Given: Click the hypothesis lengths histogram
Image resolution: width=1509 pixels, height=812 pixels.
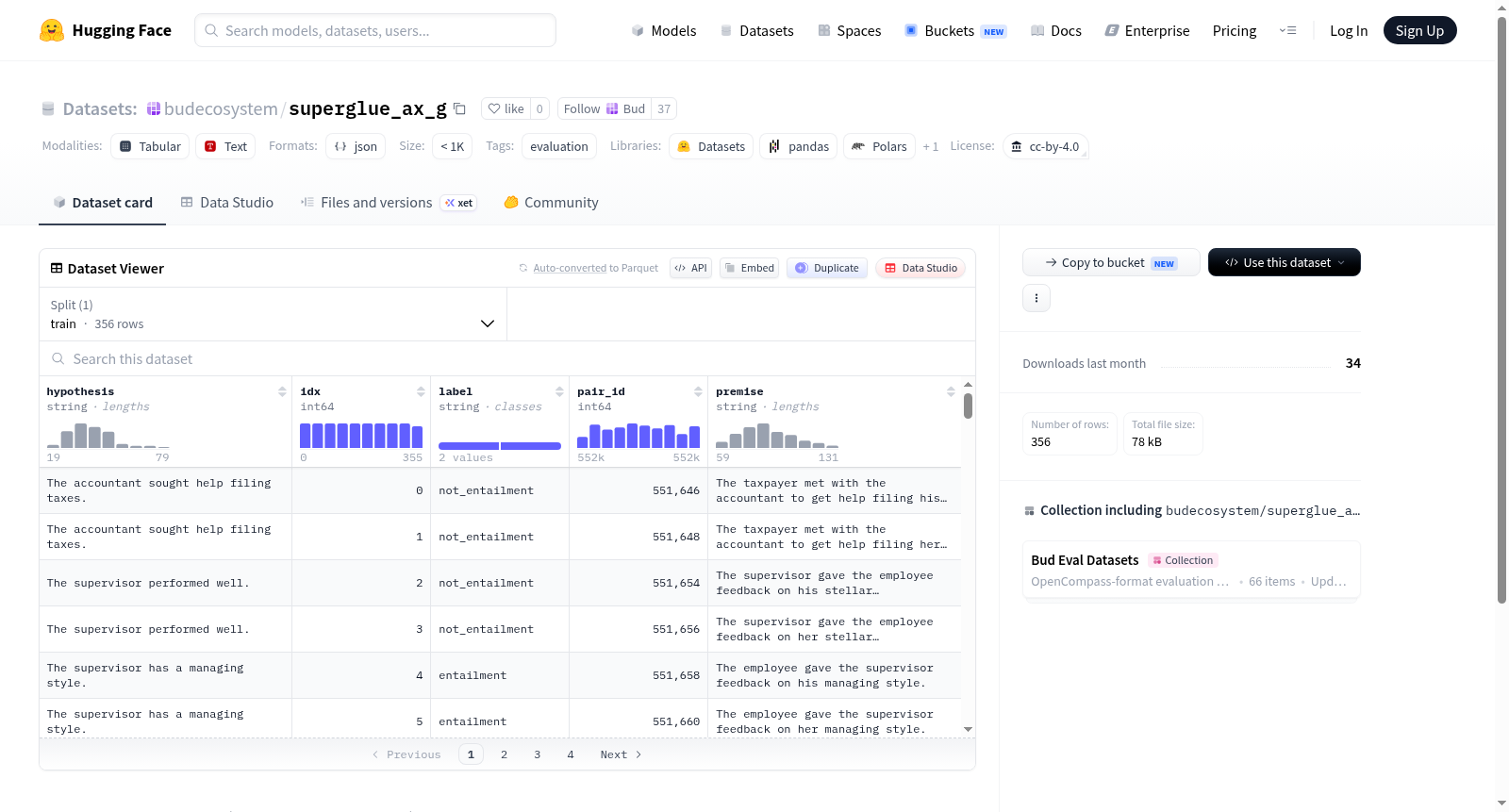Looking at the screenshot, I should coord(108,435).
